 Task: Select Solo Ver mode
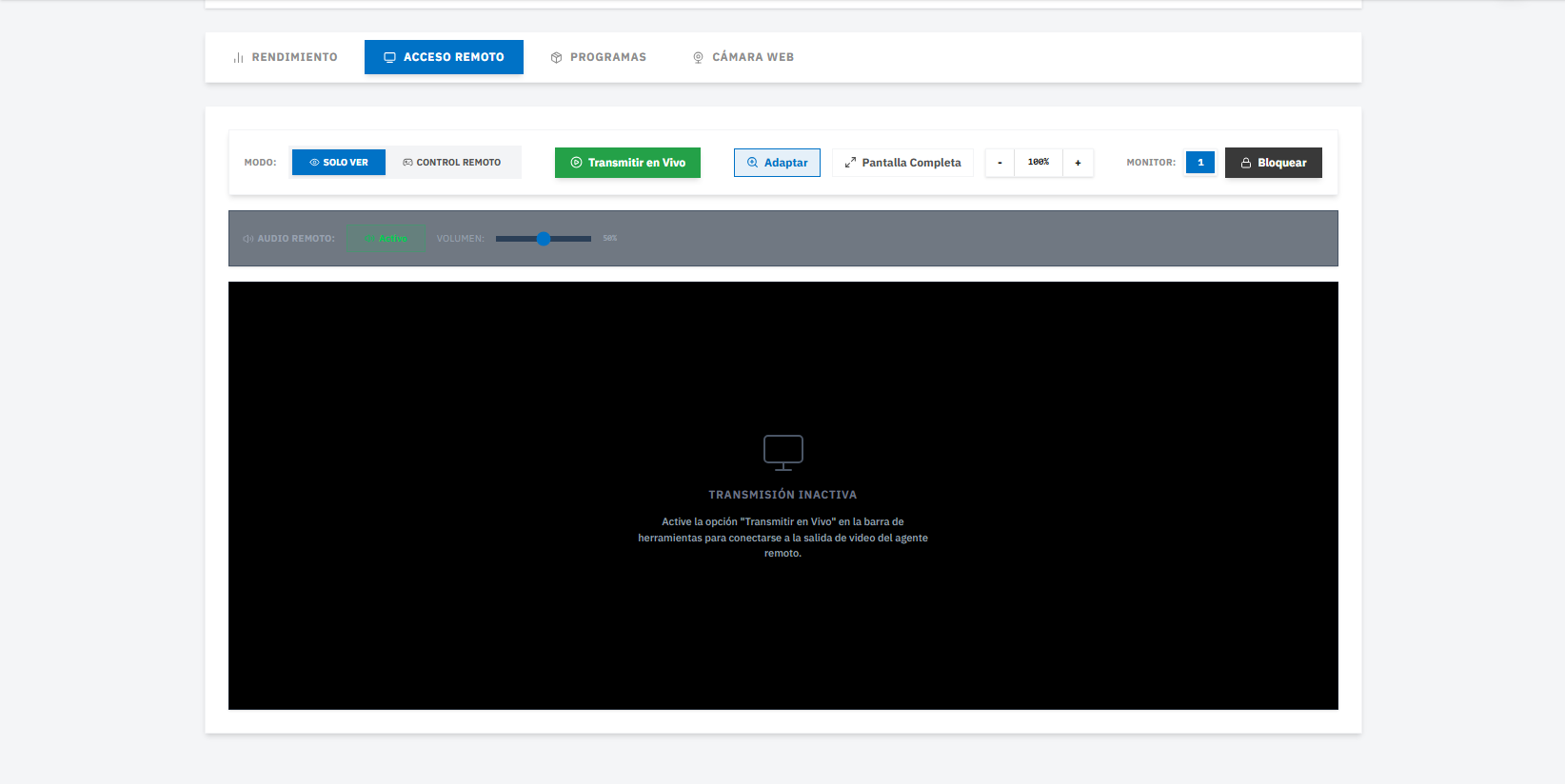click(339, 163)
